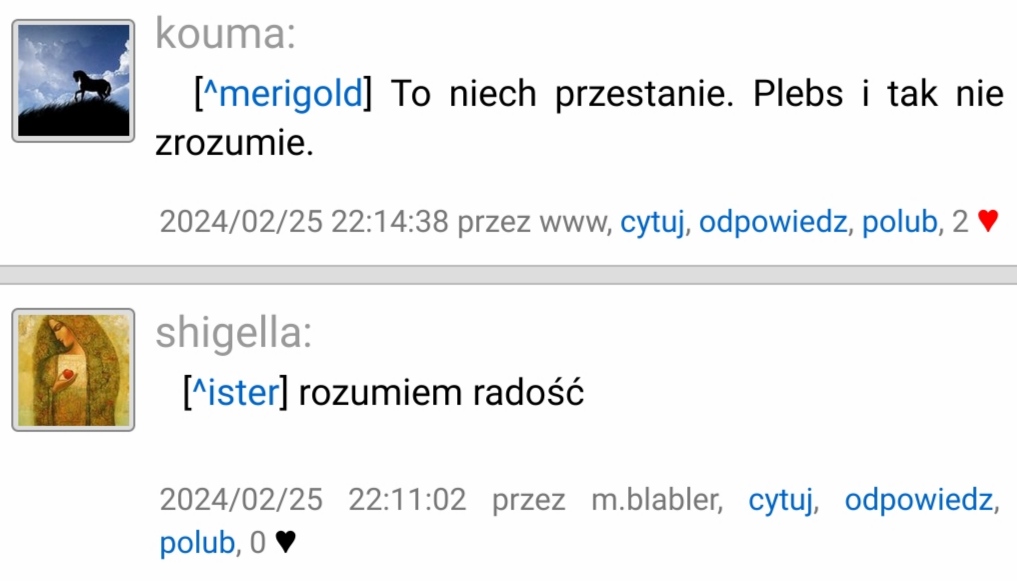Click the 22:14:38 timestamp on kouma's post

click(390, 222)
